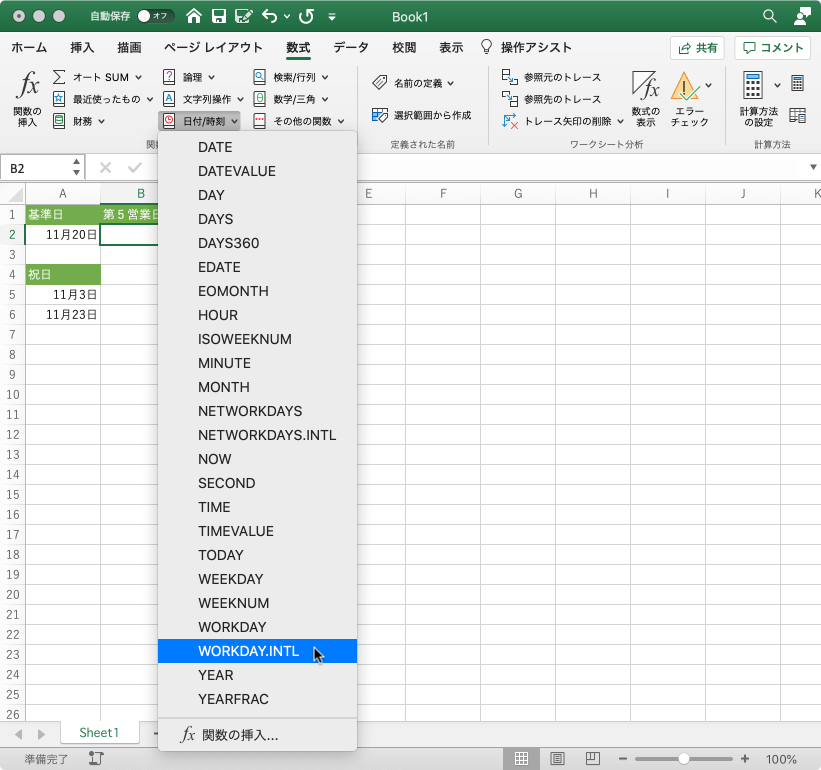Click the zoom in plus button

[745, 758]
